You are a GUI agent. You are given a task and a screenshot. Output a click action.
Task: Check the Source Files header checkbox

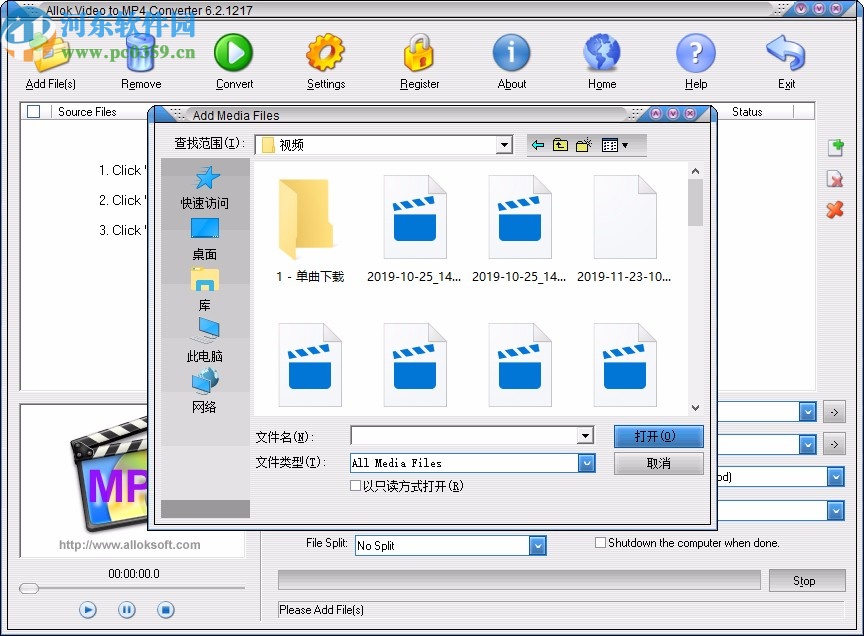click(x=33, y=111)
